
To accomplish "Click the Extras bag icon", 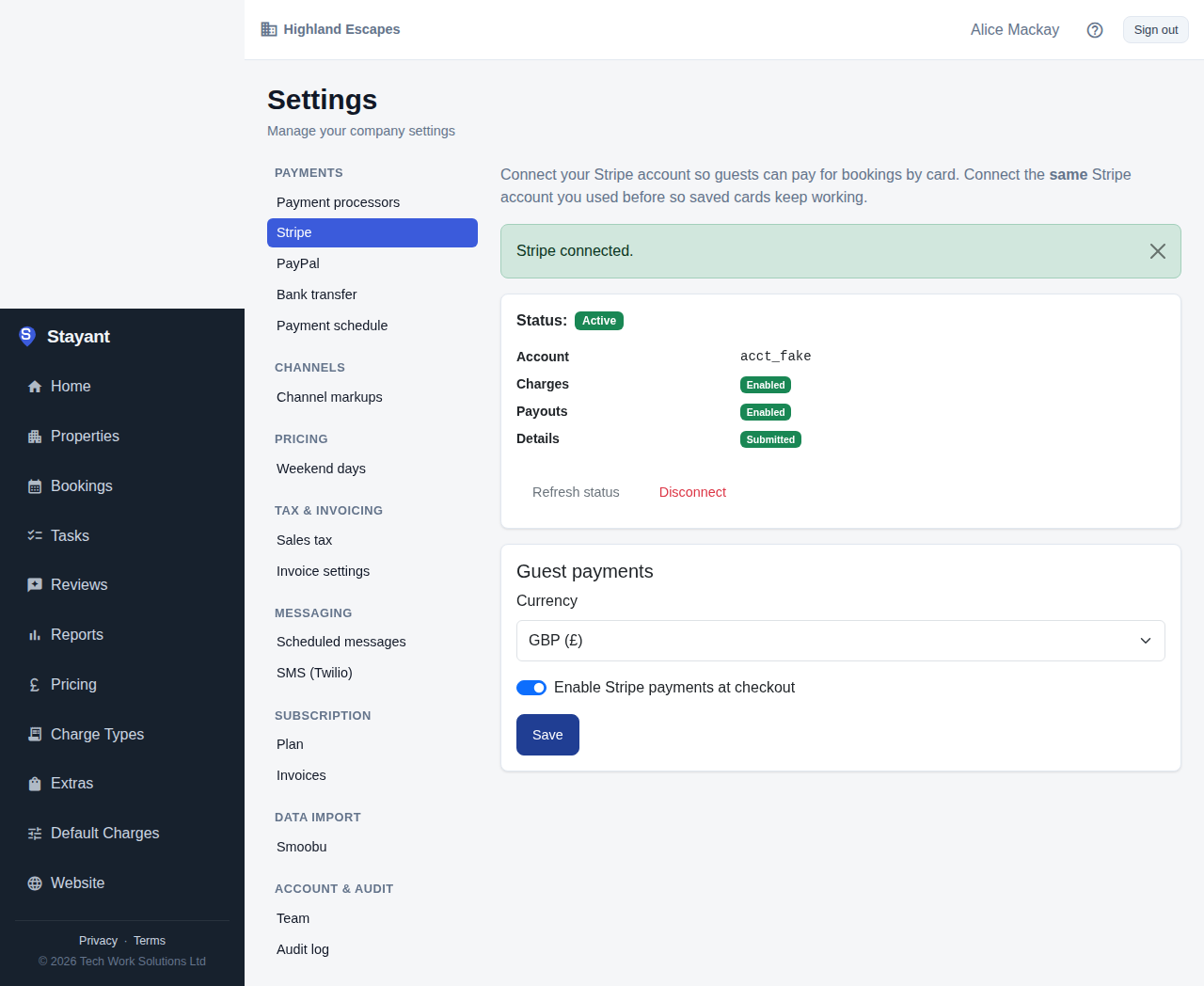I will tap(35, 784).
